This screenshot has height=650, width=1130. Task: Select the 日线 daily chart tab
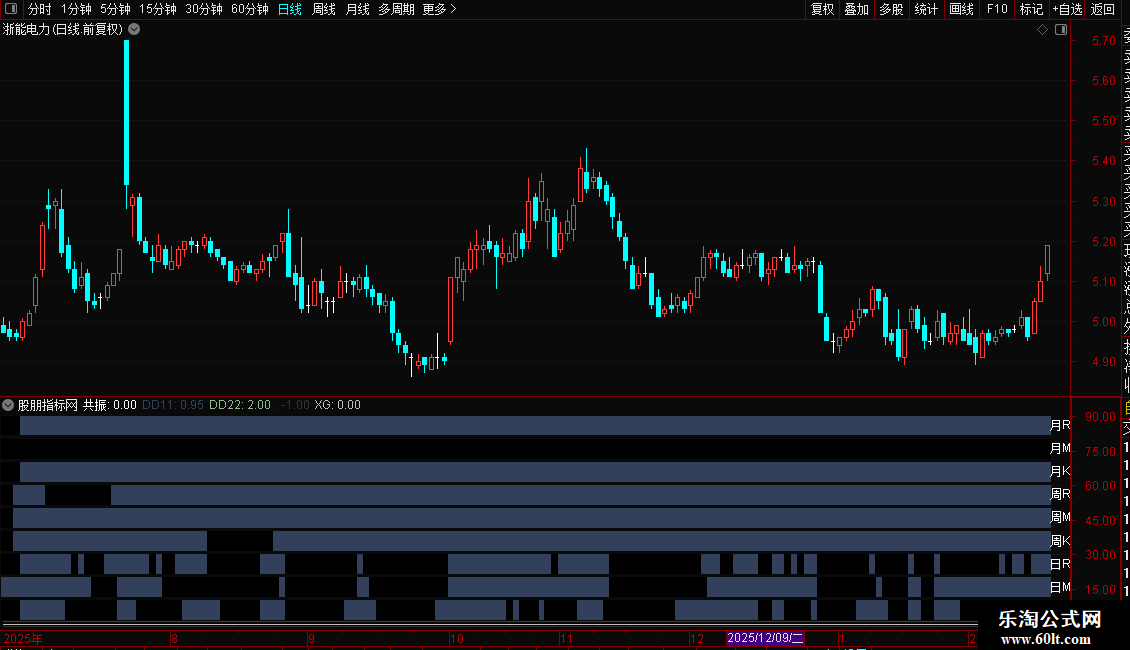click(x=290, y=9)
